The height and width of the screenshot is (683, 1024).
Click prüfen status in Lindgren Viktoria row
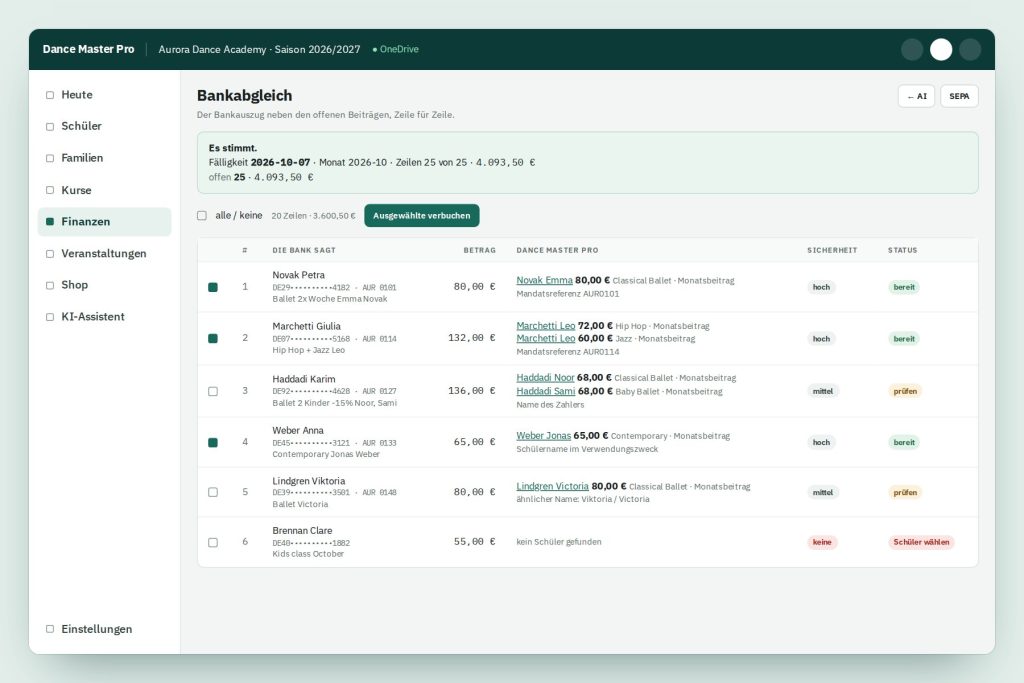905,492
